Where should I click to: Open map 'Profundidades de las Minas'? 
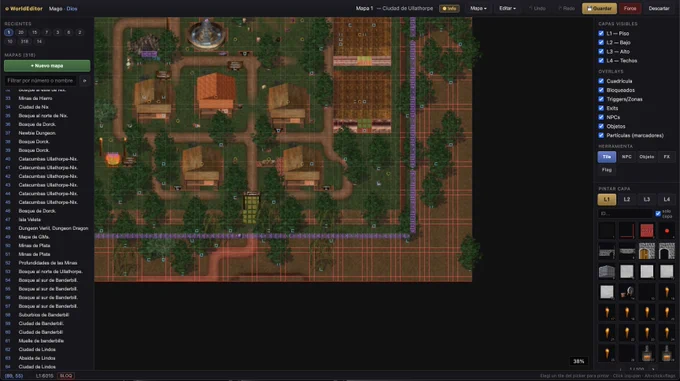tap(47, 263)
